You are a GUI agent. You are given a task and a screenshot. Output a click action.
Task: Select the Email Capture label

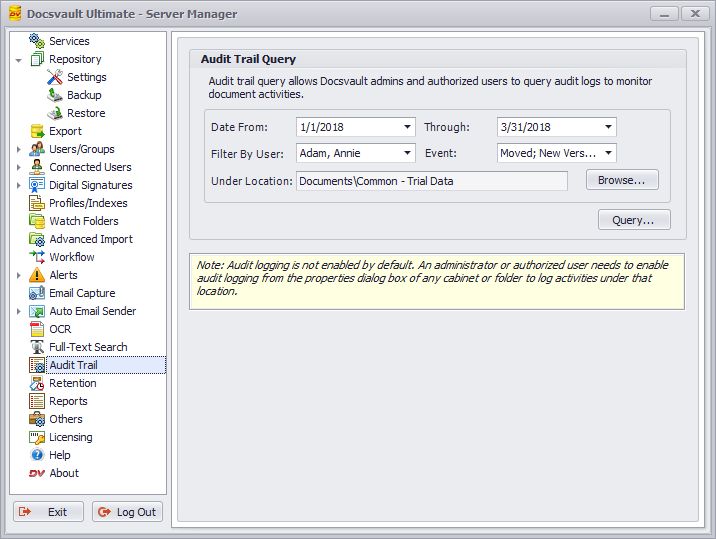(x=82, y=293)
